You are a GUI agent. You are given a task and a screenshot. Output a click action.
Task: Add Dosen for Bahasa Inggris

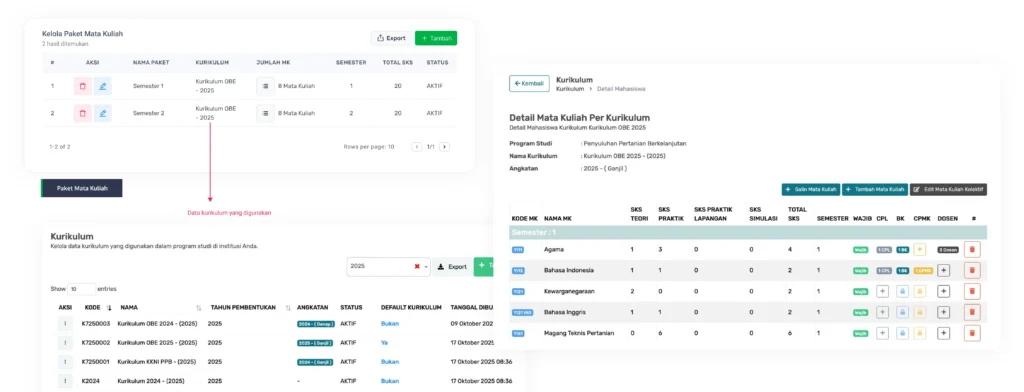tap(943, 312)
